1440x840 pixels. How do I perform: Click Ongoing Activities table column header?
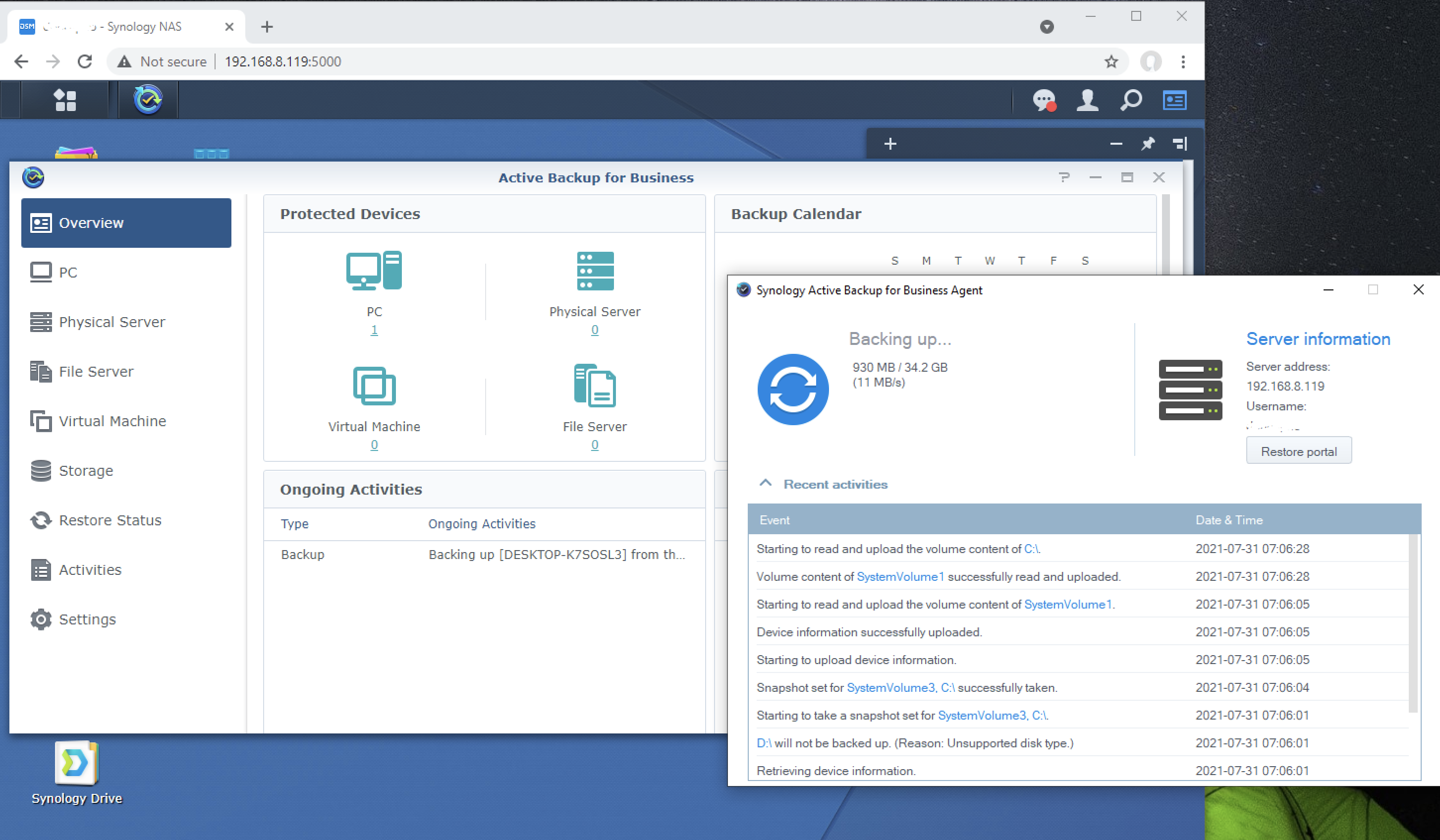[x=482, y=523]
